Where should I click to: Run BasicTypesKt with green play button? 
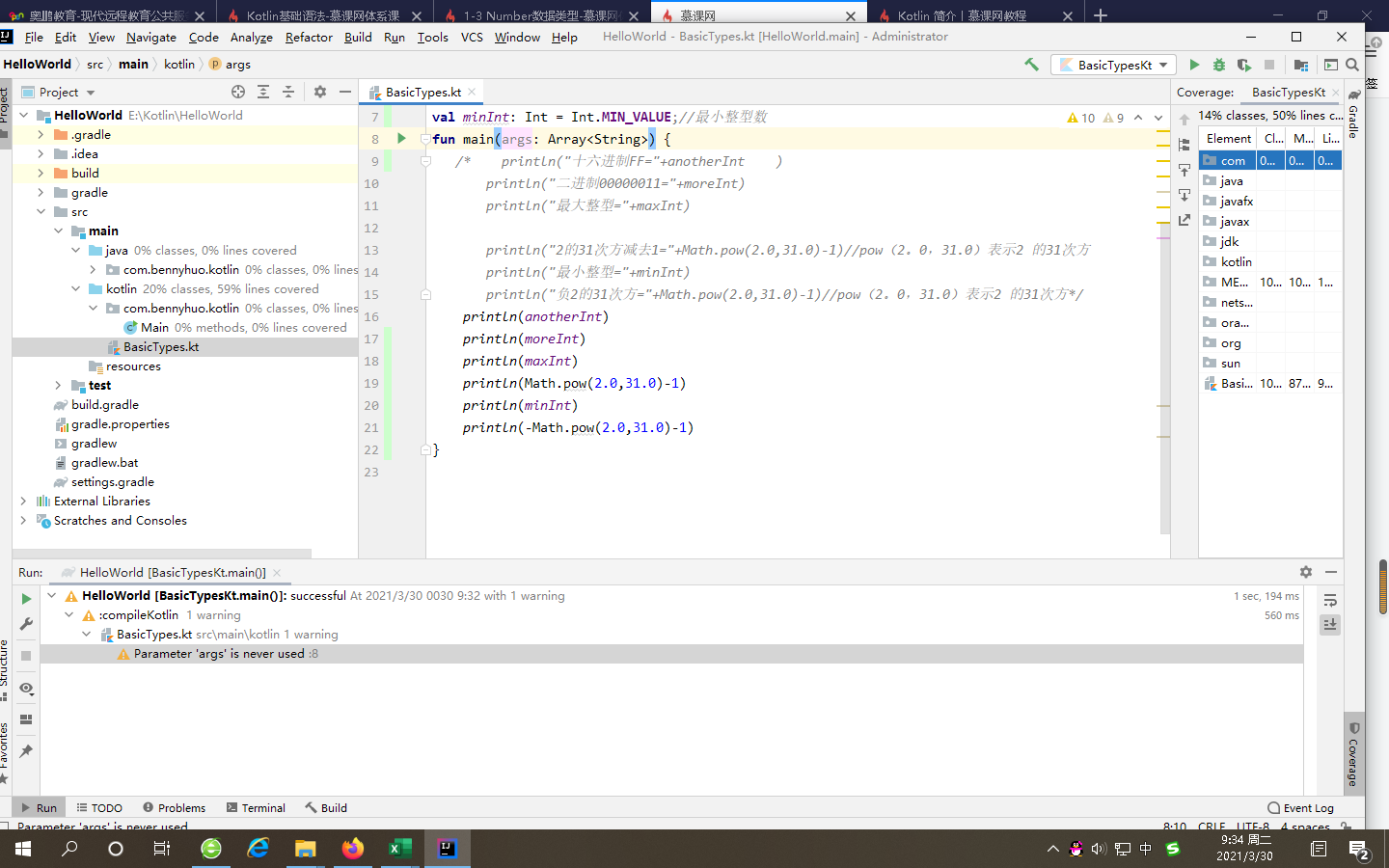(1194, 65)
